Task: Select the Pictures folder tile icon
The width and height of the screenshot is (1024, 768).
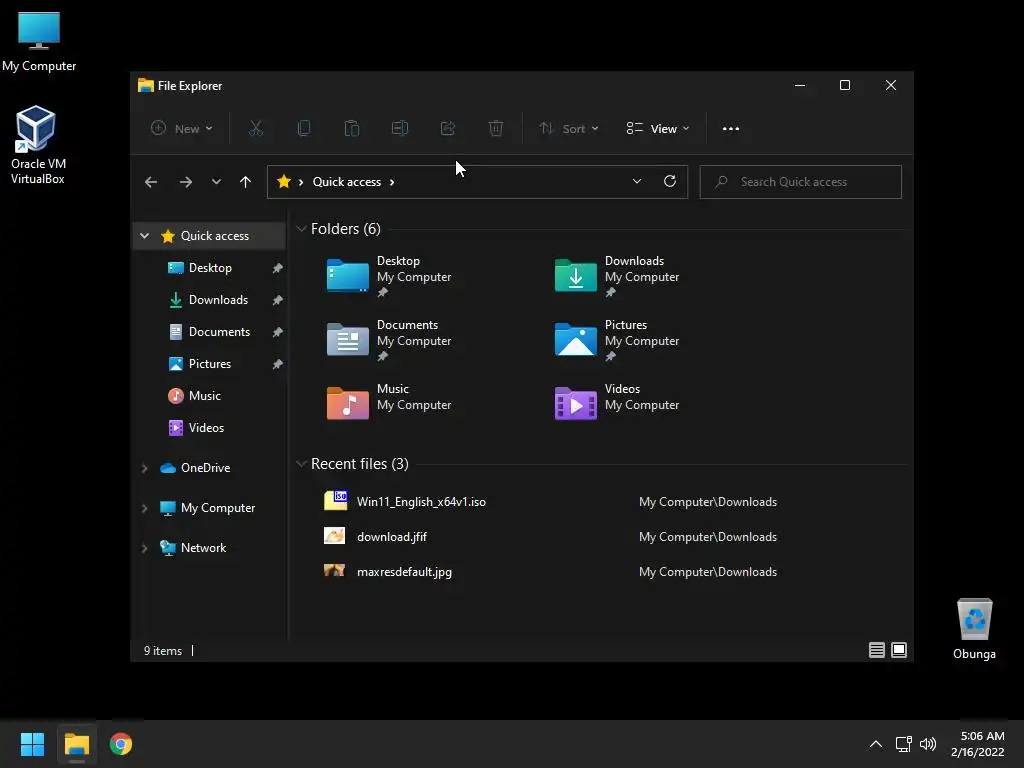Action: pos(575,339)
